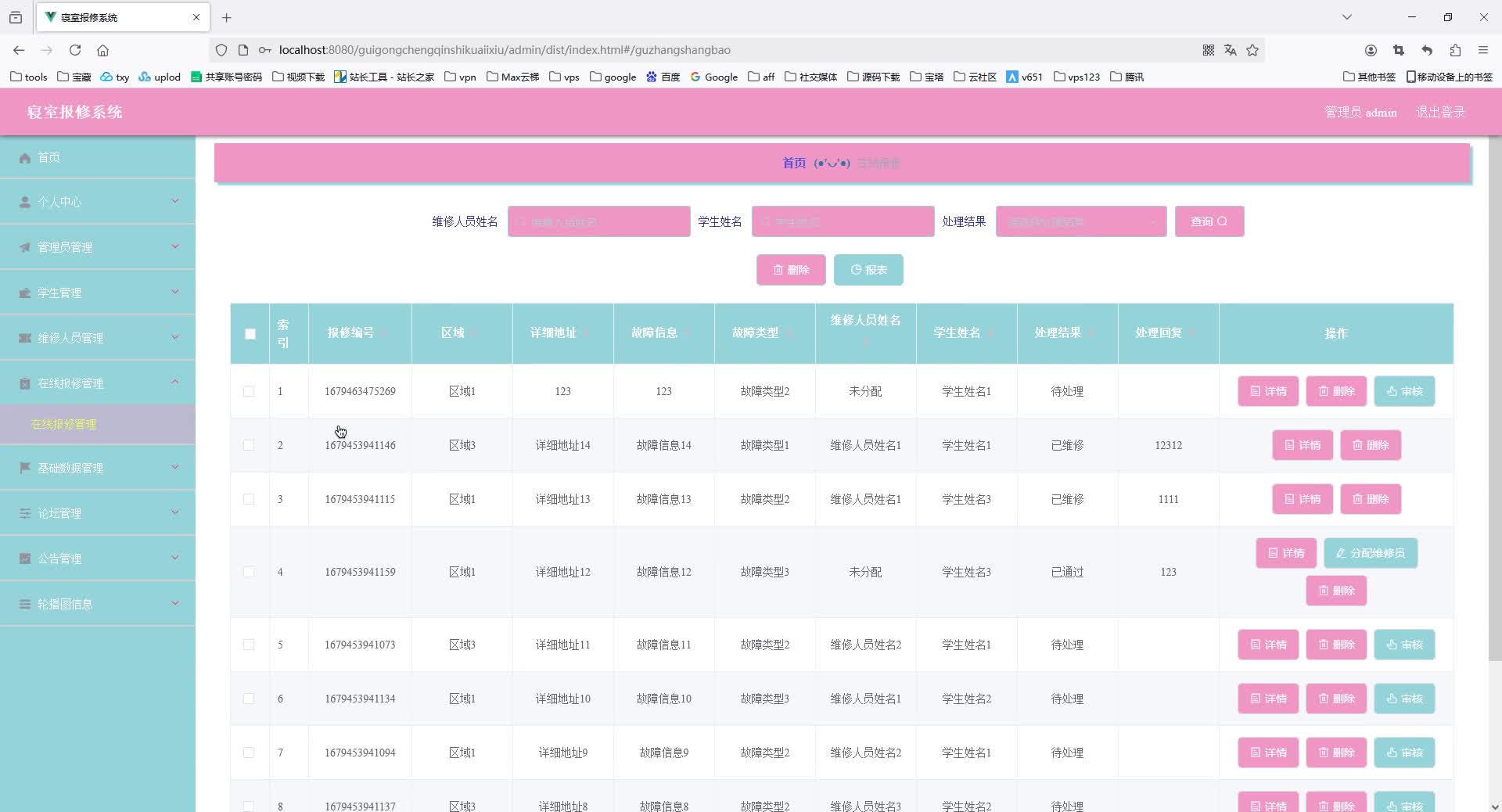
Task: Open the tools bookmark folder
Action: 29,77
